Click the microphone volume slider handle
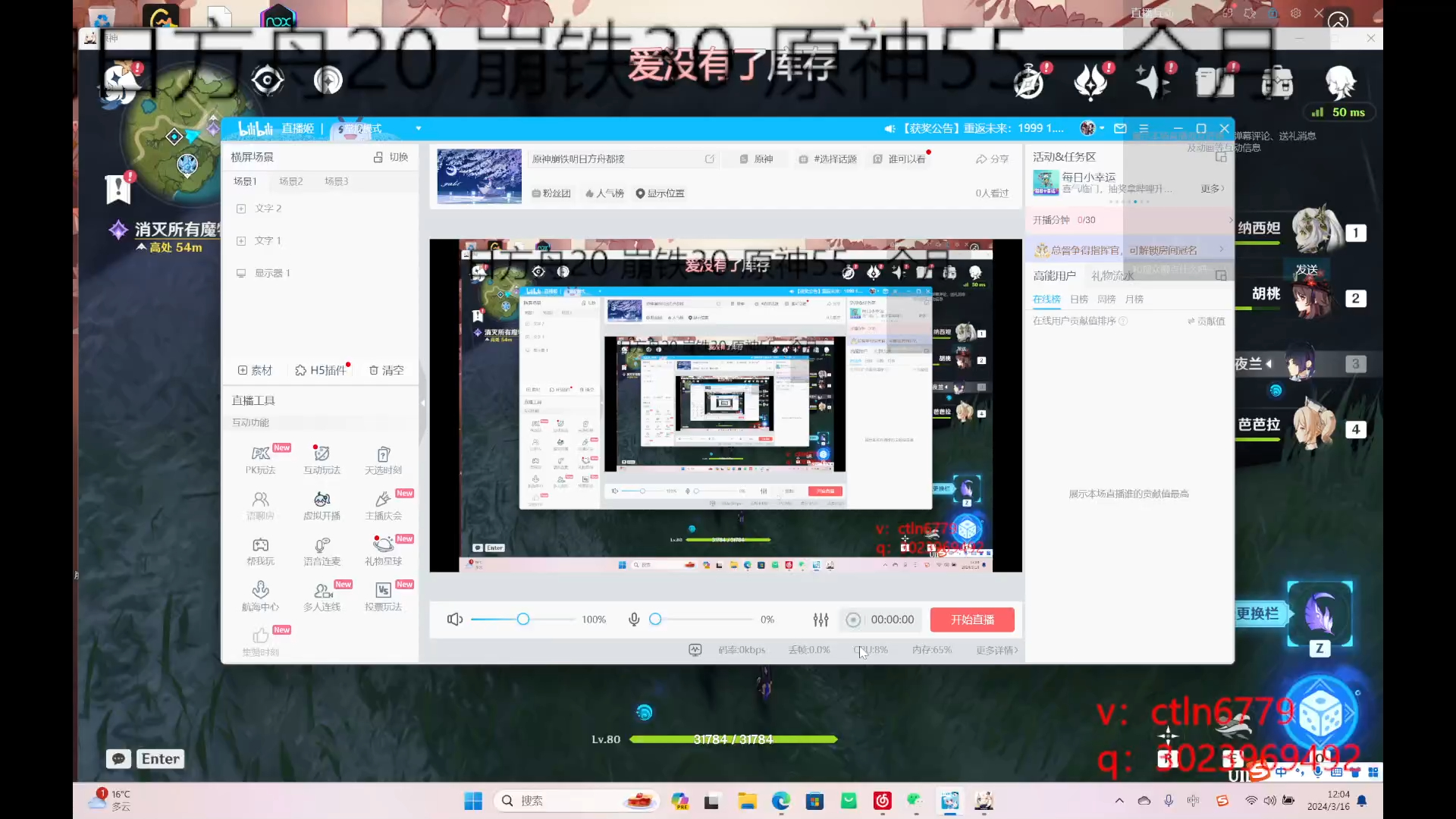The image size is (1456, 819). point(655,620)
